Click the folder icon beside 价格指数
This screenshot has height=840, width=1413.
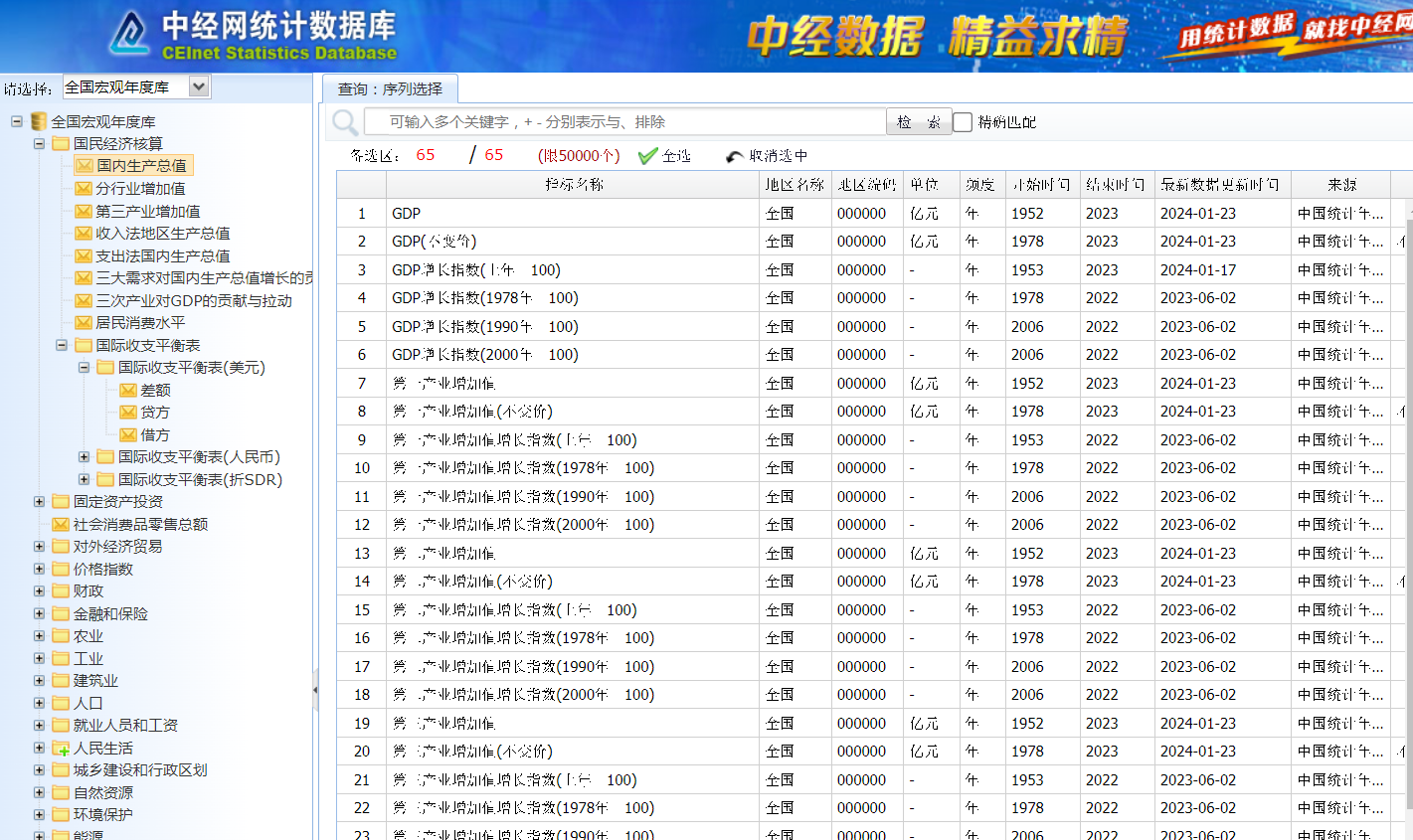pyautogui.click(x=59, y=568)
